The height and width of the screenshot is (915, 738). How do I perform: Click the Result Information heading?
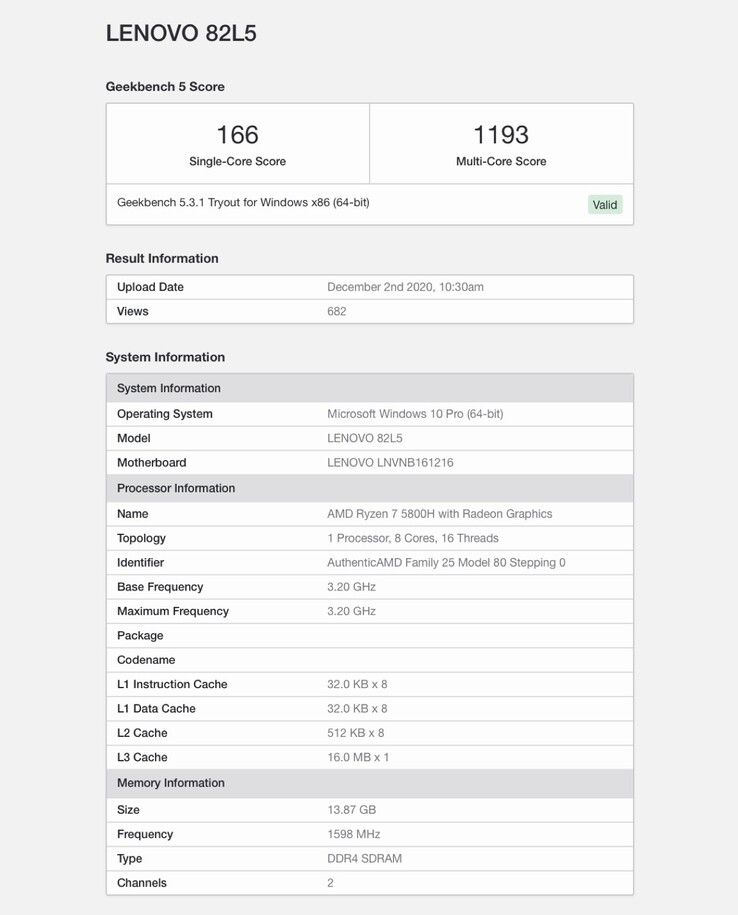(x=162, y=258)
